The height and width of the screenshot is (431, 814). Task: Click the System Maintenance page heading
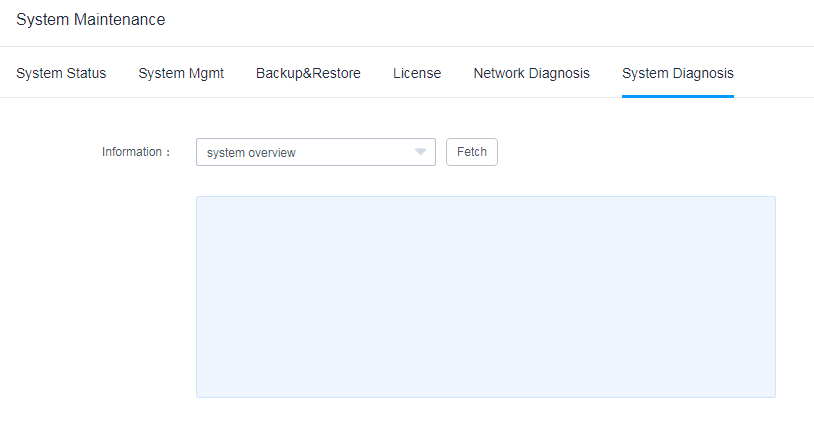click(x=91, y=20)
